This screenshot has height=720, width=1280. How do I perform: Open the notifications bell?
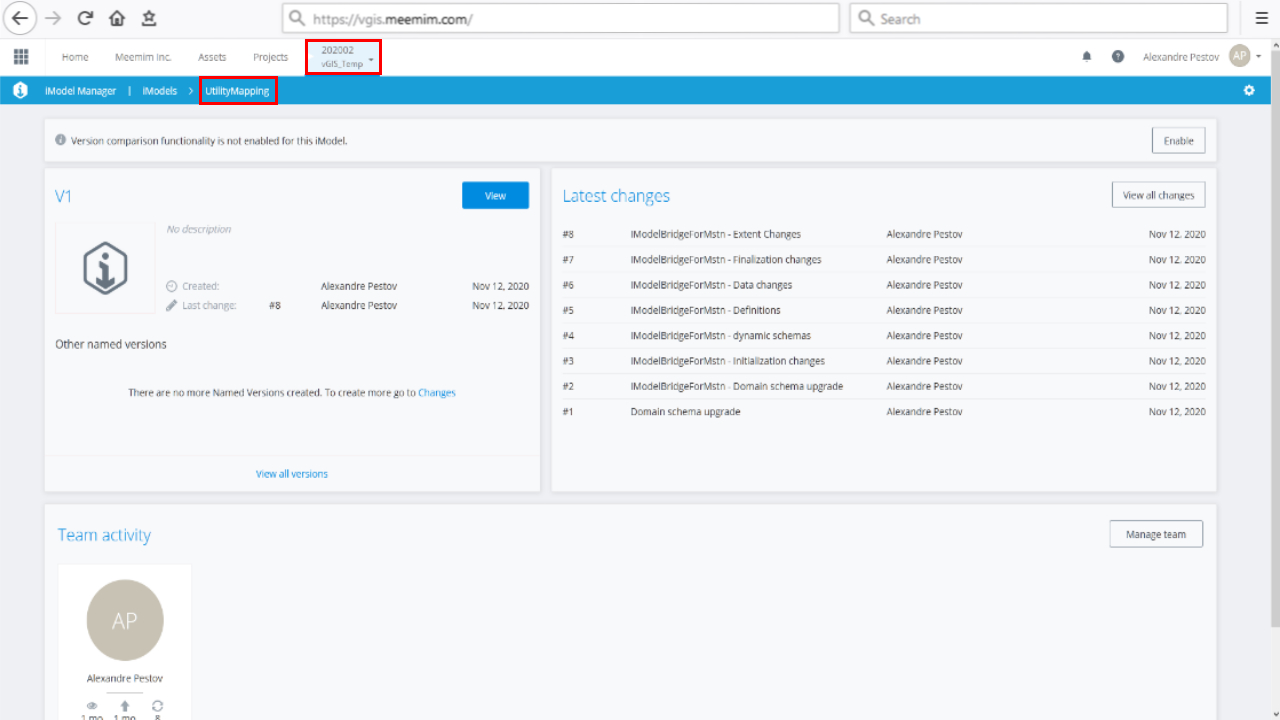click(1087, 57)
